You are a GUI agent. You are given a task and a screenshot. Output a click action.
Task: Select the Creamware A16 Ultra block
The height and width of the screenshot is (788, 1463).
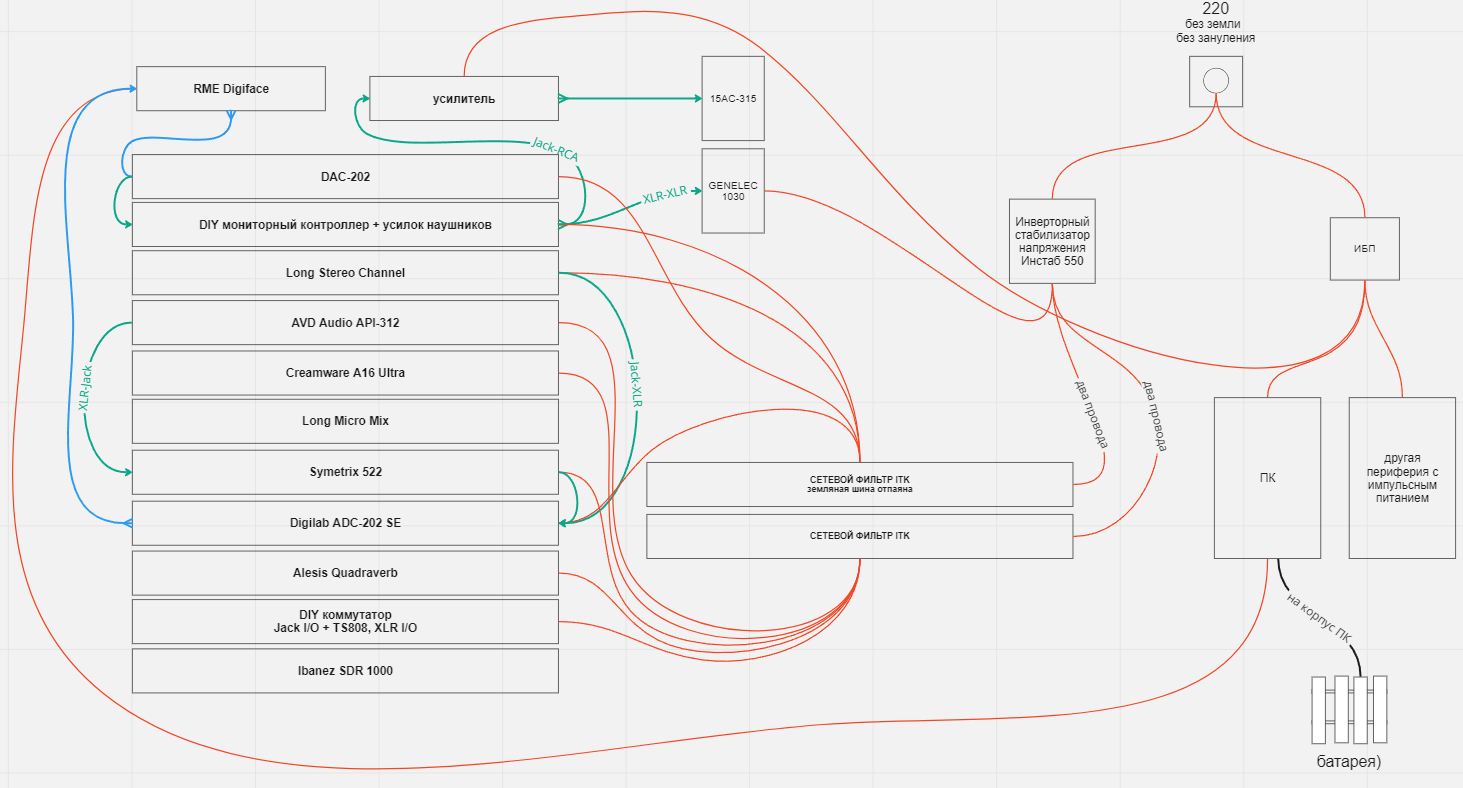pyautogui.click(x=345, y=373)
